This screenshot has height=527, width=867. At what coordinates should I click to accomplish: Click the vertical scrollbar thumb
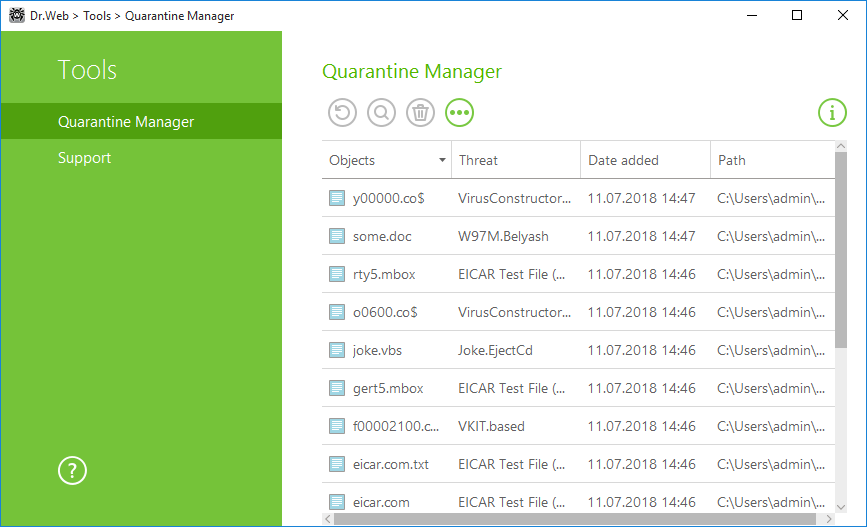[841, 250]
